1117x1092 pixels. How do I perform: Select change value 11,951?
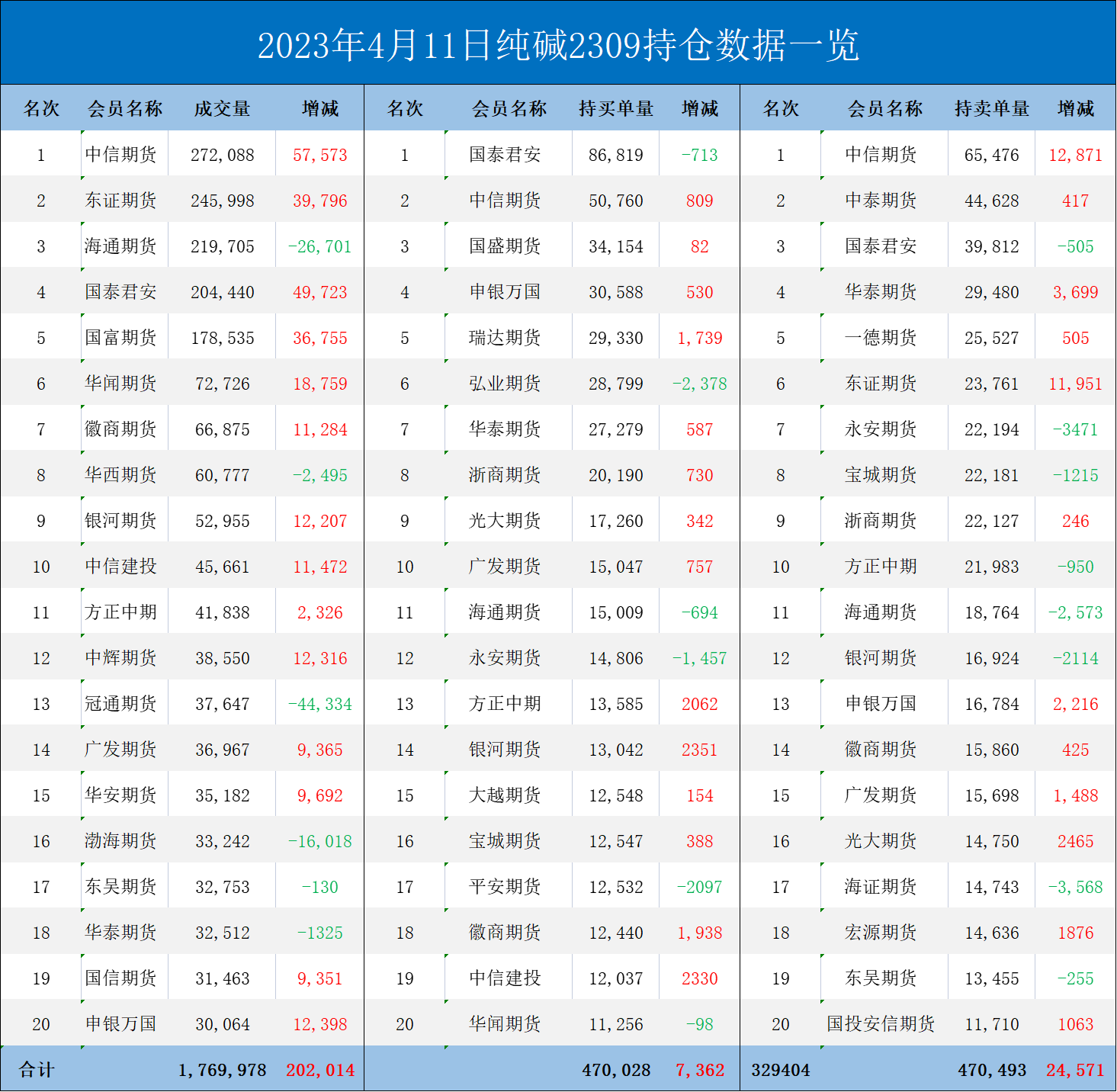click(x=1076, y=384)
